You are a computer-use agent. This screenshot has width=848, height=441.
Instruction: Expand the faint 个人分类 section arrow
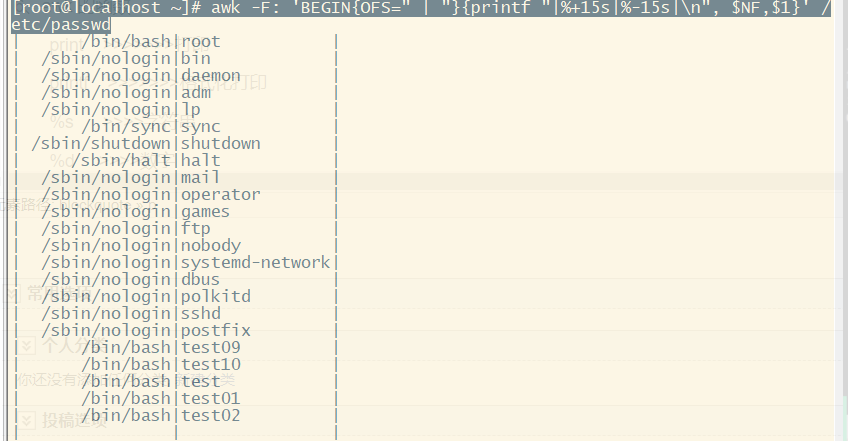coord(27,346)
